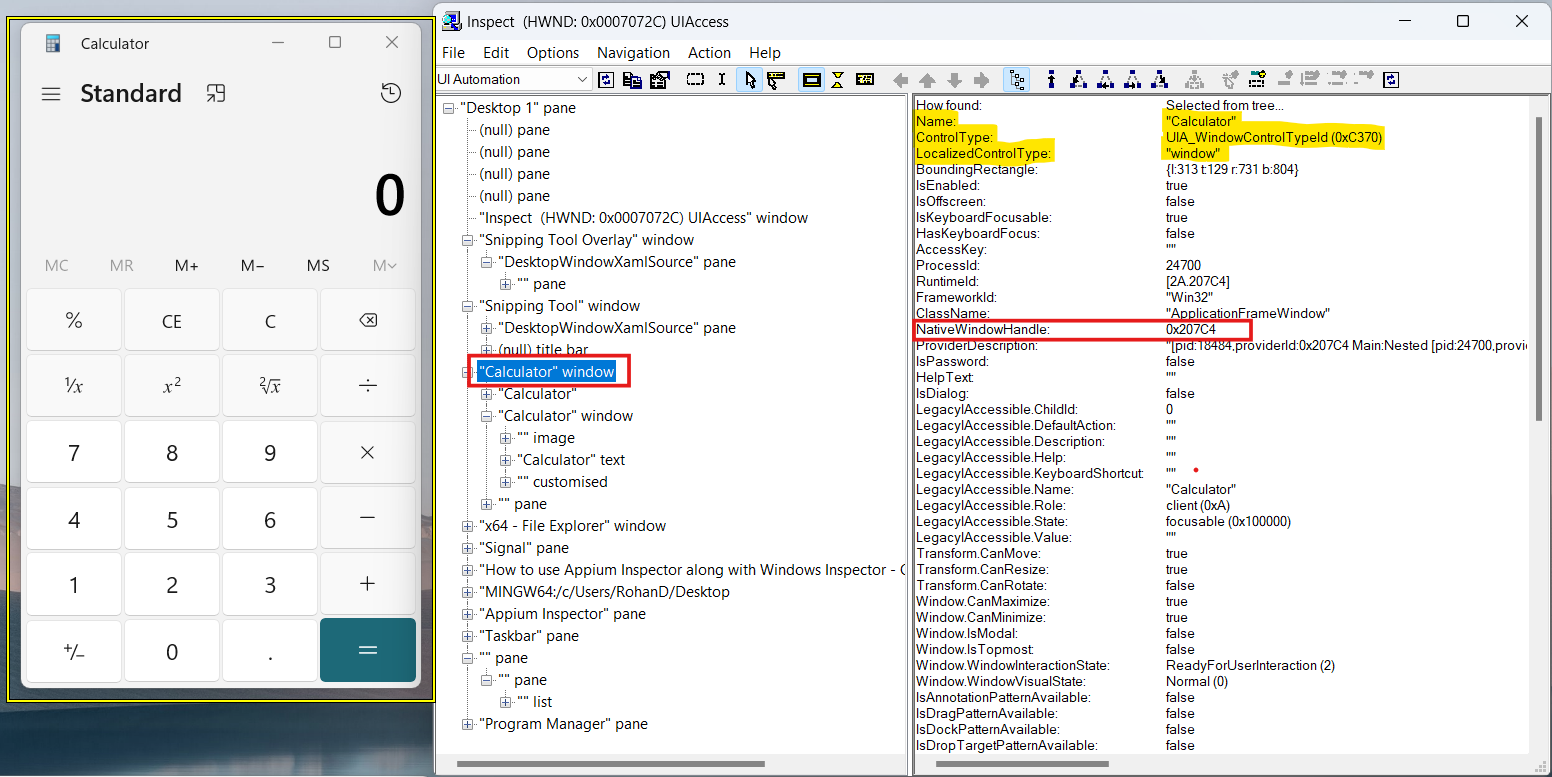Collapse the "Snipping Tool Overlay" window node
This screenshot has width=1552, height=777.
coord(468,240)
